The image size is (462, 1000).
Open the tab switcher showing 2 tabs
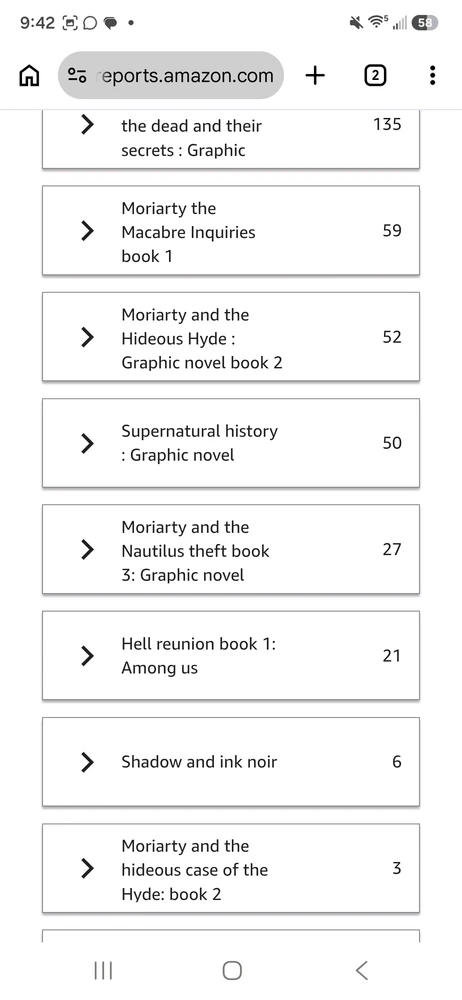click(x=375, y=76)
